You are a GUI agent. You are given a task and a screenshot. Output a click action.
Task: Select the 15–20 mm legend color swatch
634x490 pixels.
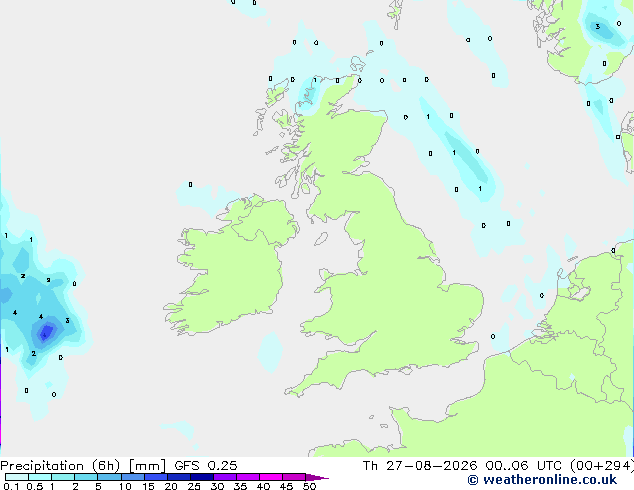pyautogui.click(x=155, y=477)
